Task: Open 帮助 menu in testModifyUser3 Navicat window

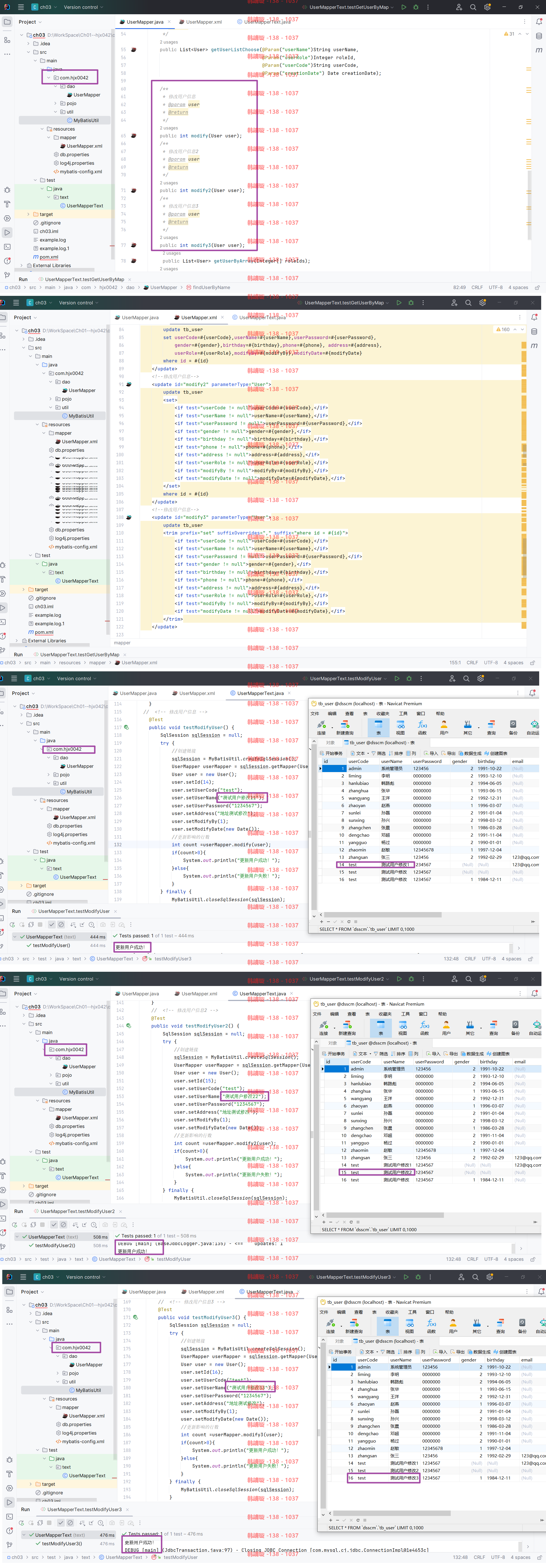Action: click(449, 1312)
